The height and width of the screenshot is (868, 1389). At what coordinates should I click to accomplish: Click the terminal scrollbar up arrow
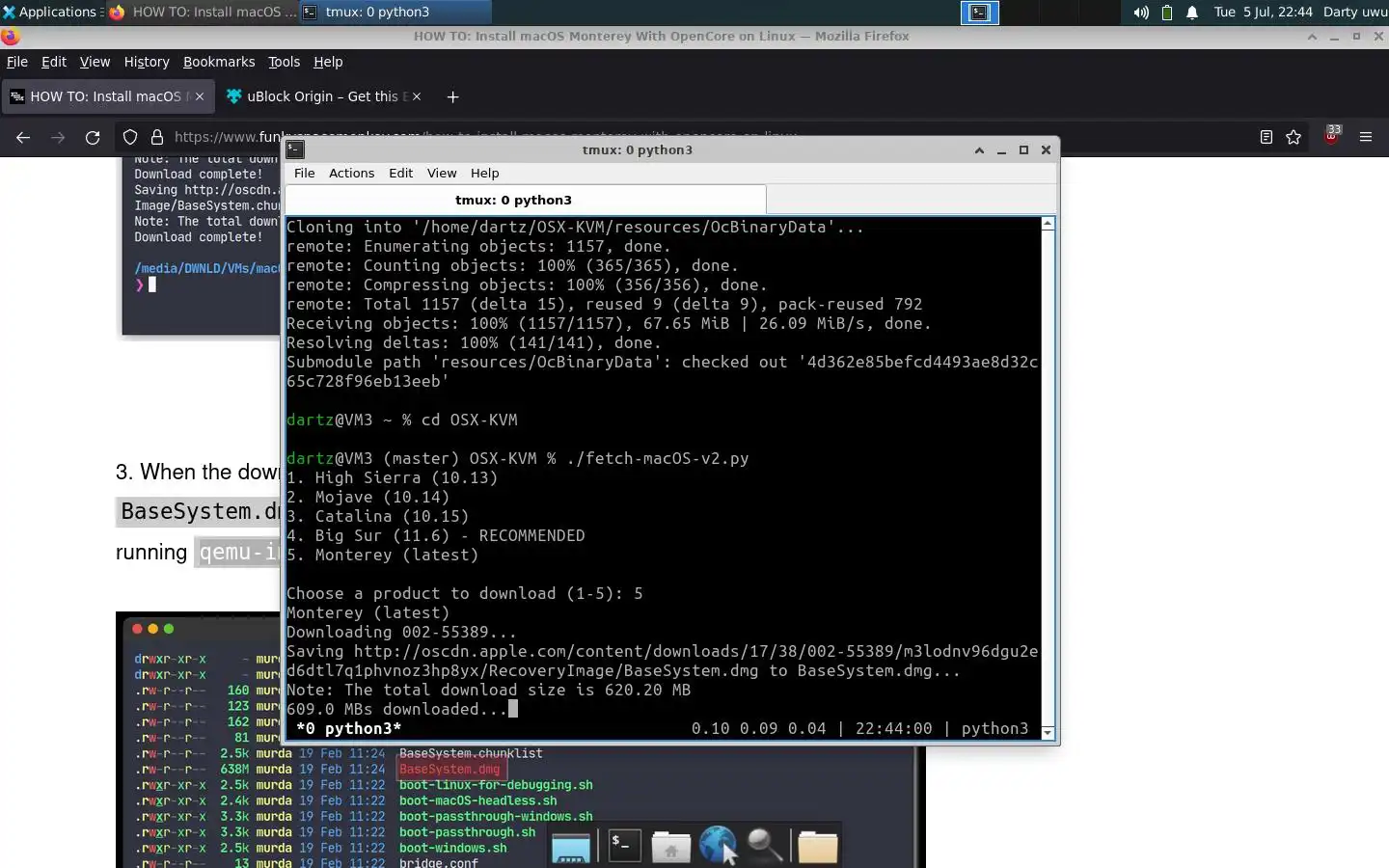[x=1049, y=224]
